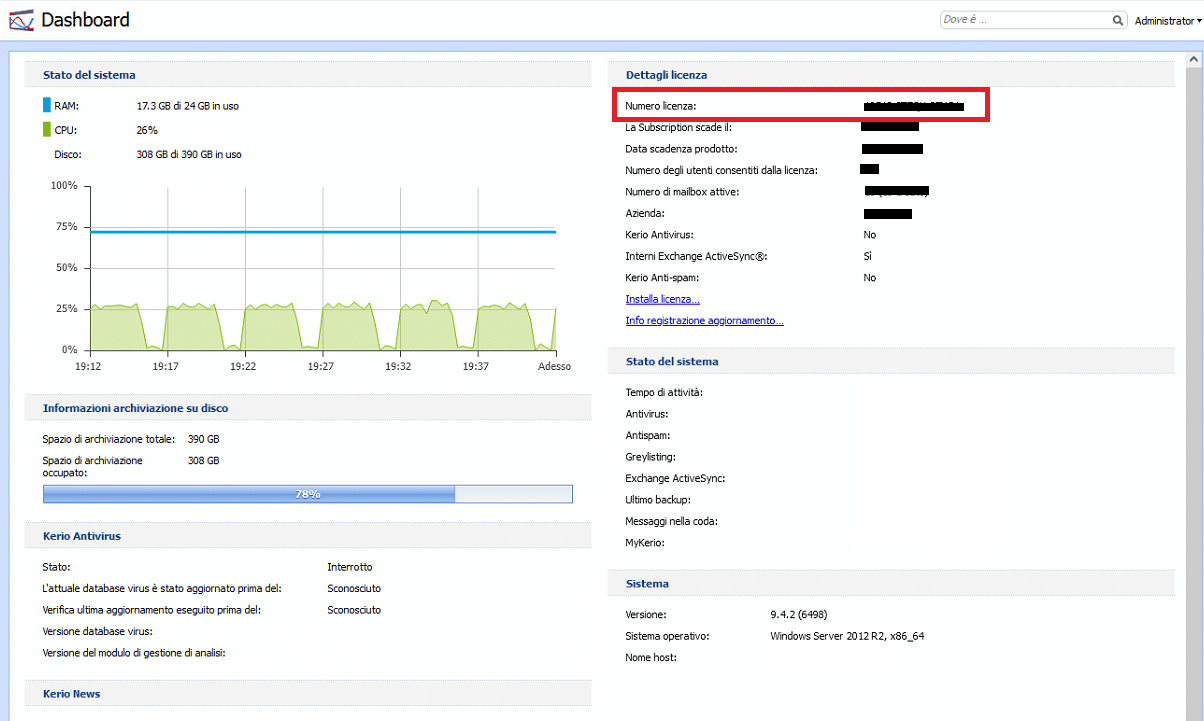Click the magnifier icon in the search box

(1118, 20)
